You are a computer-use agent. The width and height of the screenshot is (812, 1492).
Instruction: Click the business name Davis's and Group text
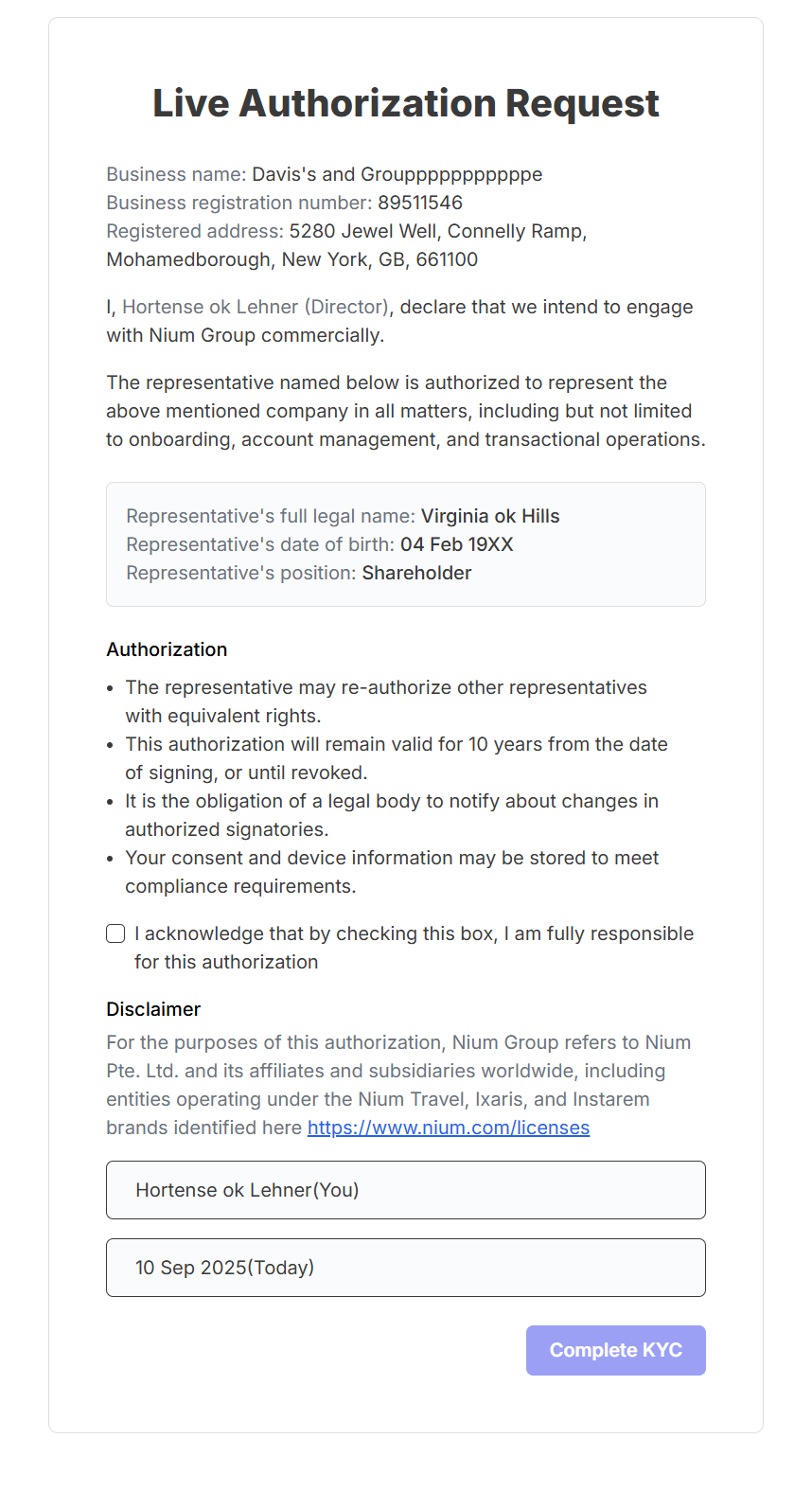click(x=324, y=174)
